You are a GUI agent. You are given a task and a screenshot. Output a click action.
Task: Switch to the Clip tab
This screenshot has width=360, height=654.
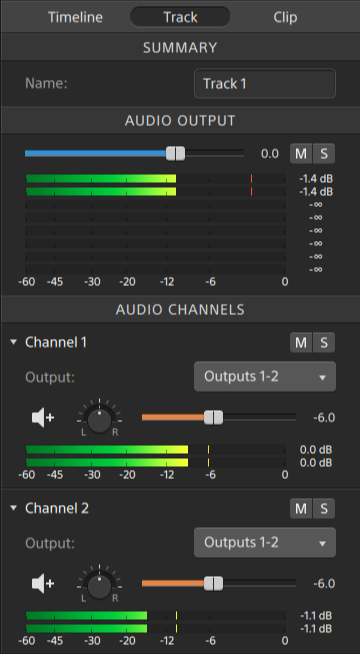click(x=285, y=17)
